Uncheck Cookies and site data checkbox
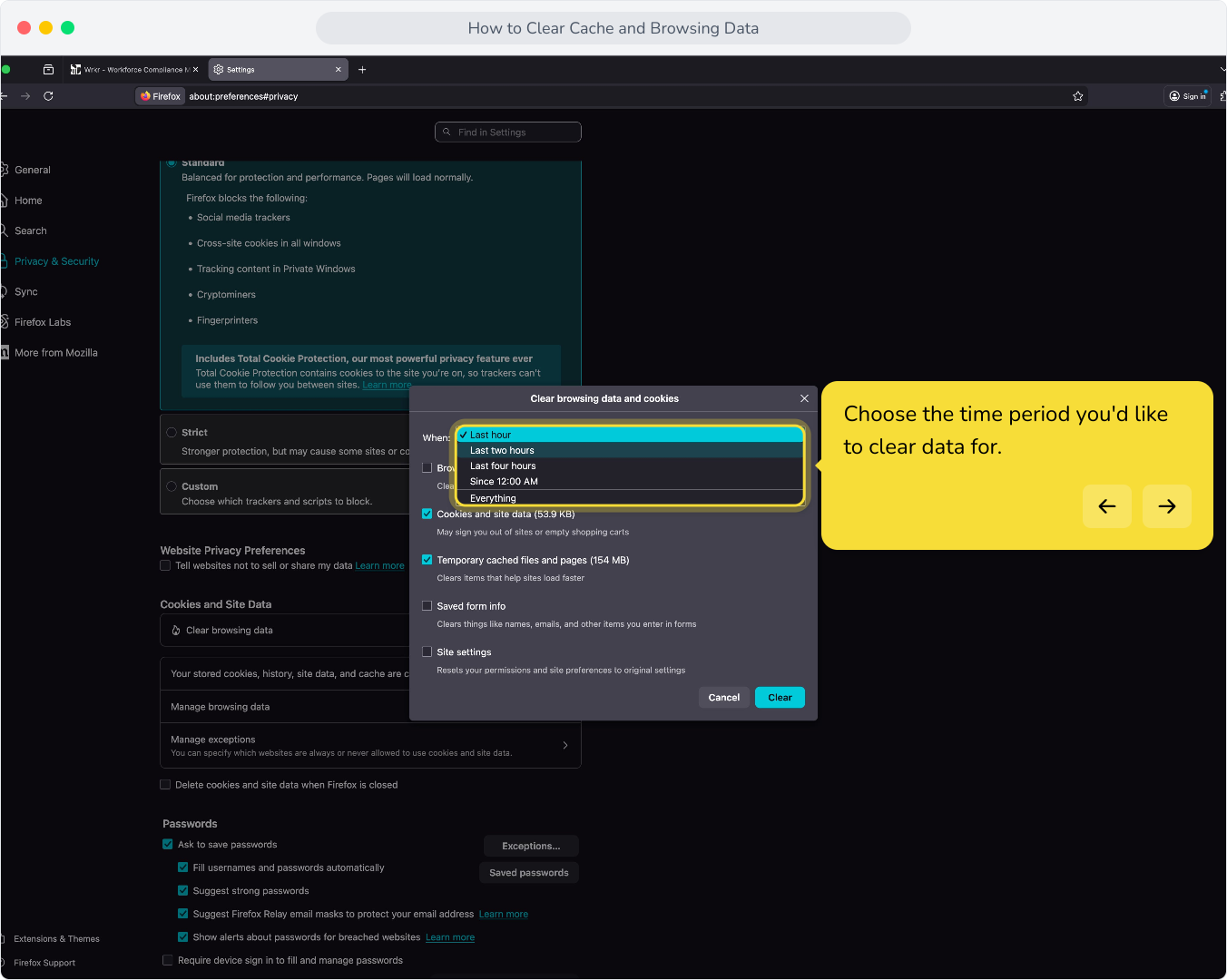This screenshot has width=1227, height=980. coord(427,514)
